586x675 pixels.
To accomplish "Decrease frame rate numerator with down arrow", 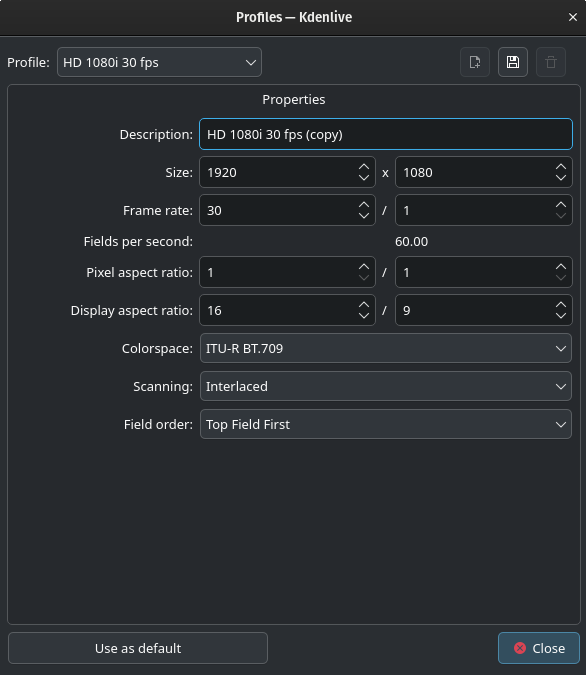I will [x=364, y=216].
